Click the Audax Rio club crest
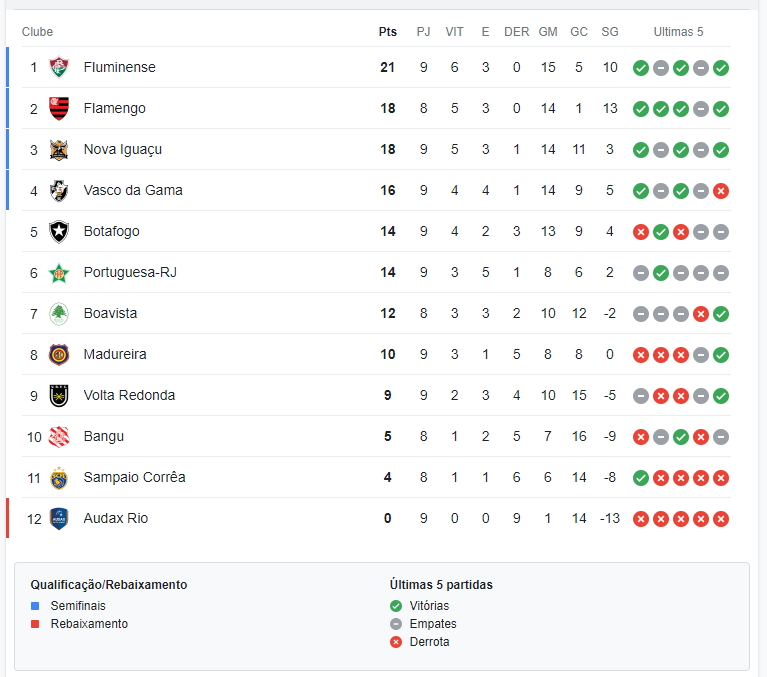 [59, 519]
